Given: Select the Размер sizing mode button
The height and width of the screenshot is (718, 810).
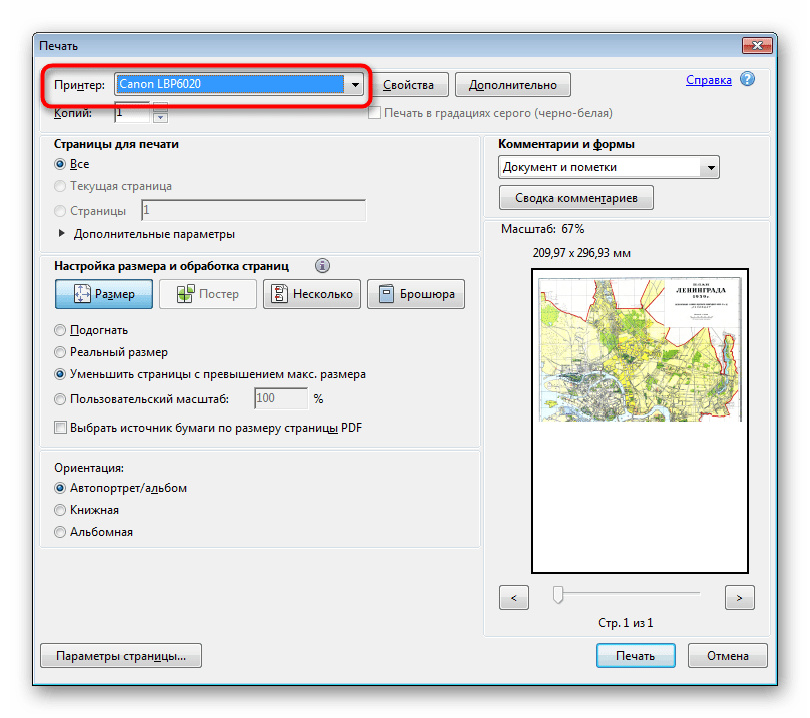Looking at the screenshot, I should click(x=104, y=294).
